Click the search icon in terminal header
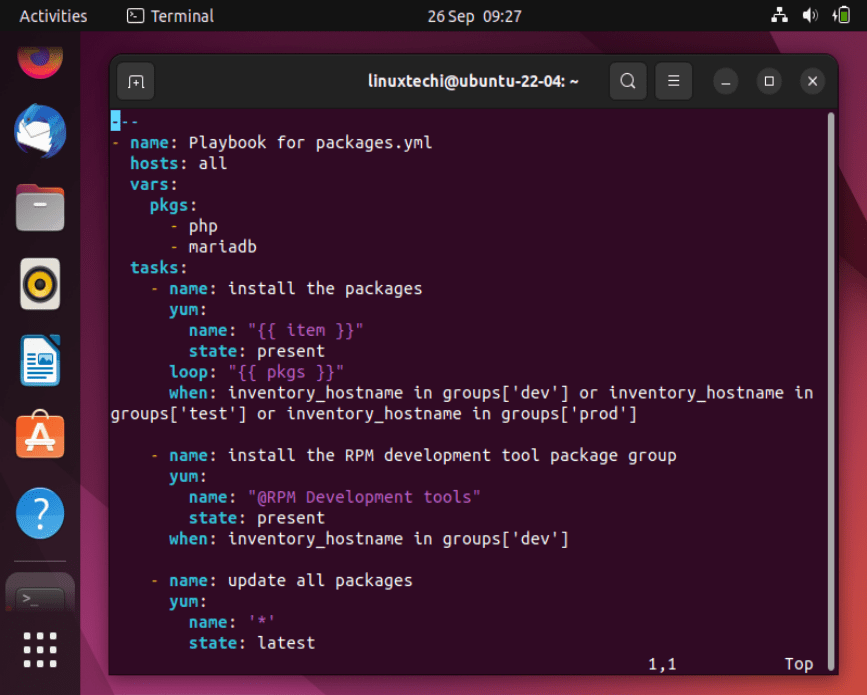The width and height of the screenshot is (867, 695). click(x=628, y=81)
